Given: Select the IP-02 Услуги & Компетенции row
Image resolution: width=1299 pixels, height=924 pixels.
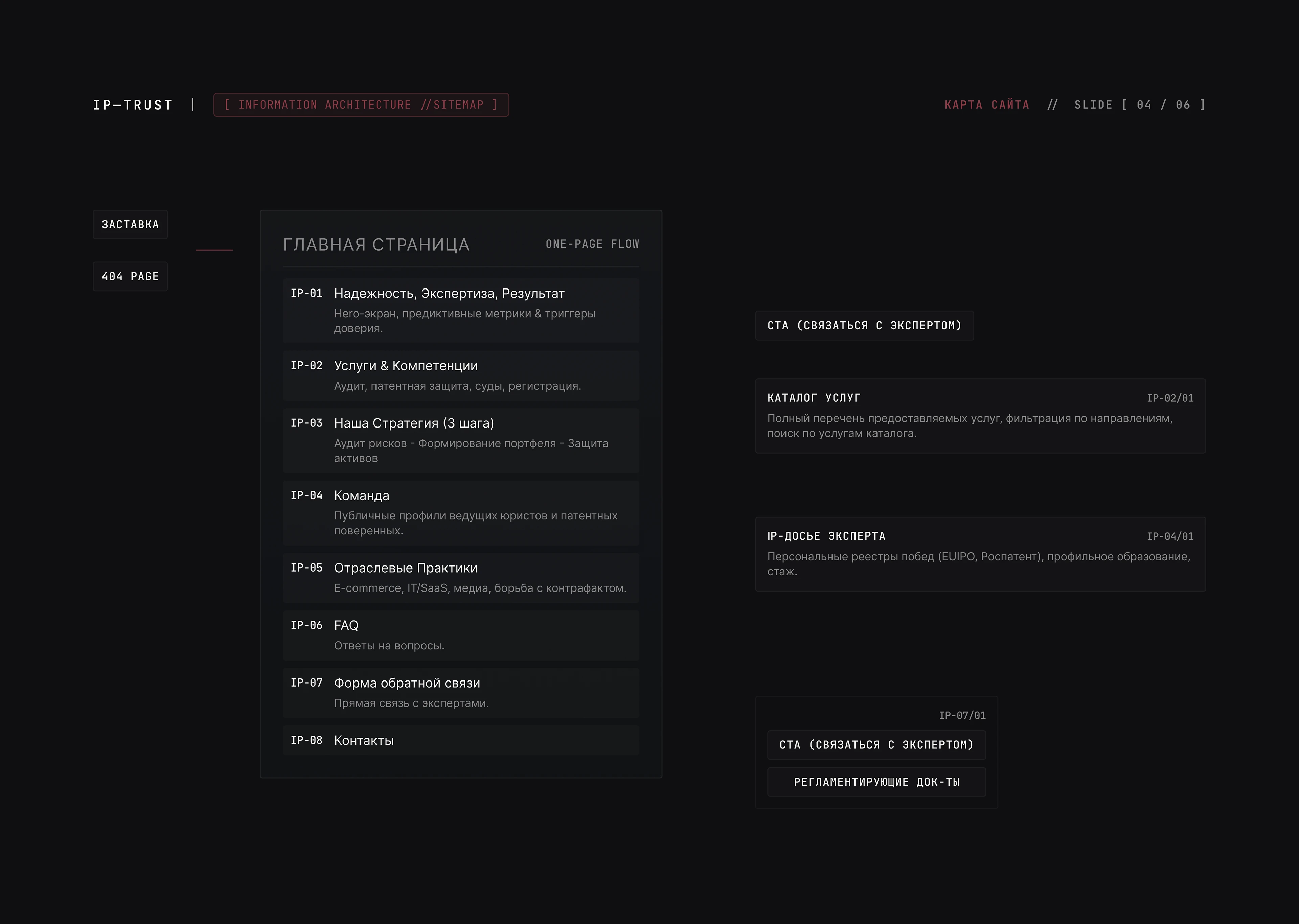Looking at the screenshot, I should pos(461,375).
